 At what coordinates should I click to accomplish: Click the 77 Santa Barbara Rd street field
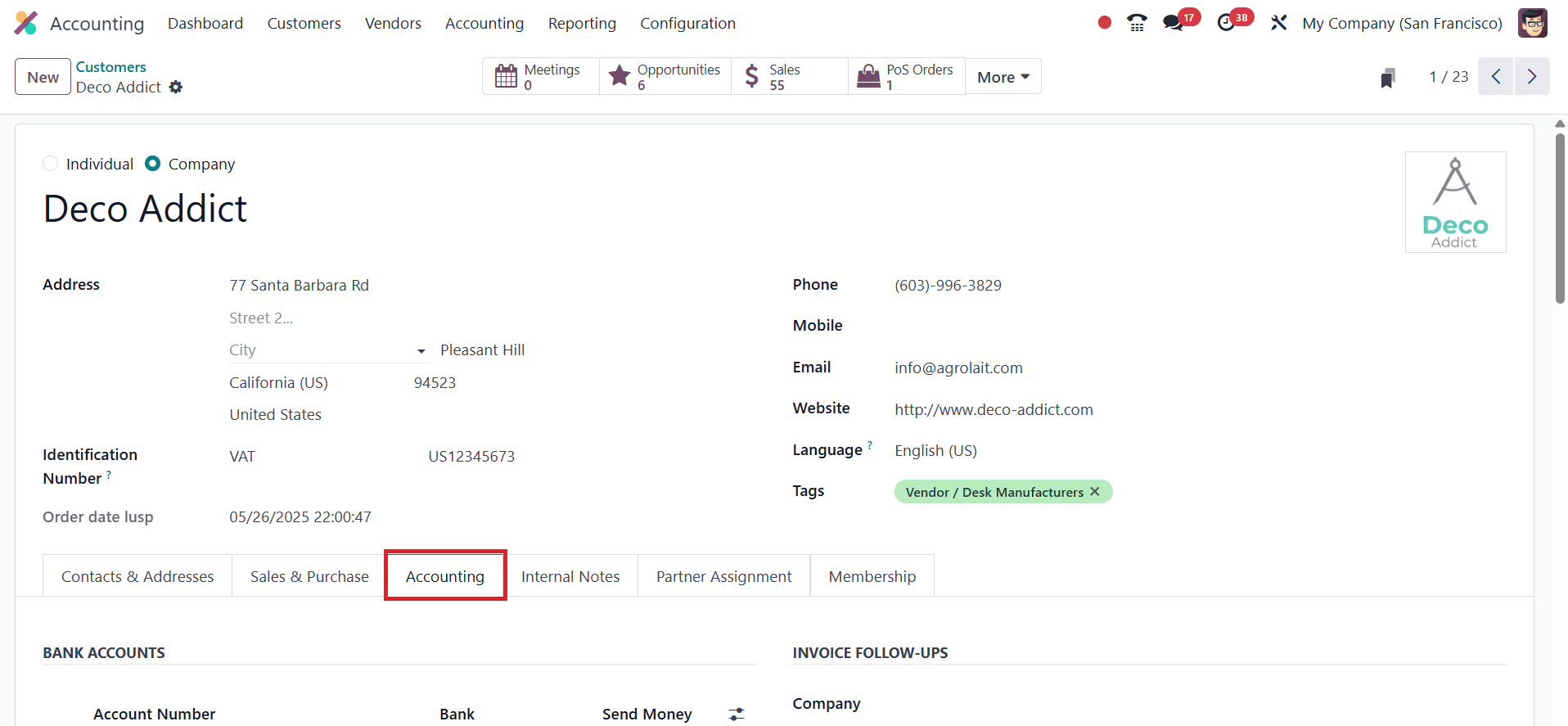[x=299, y=286]
